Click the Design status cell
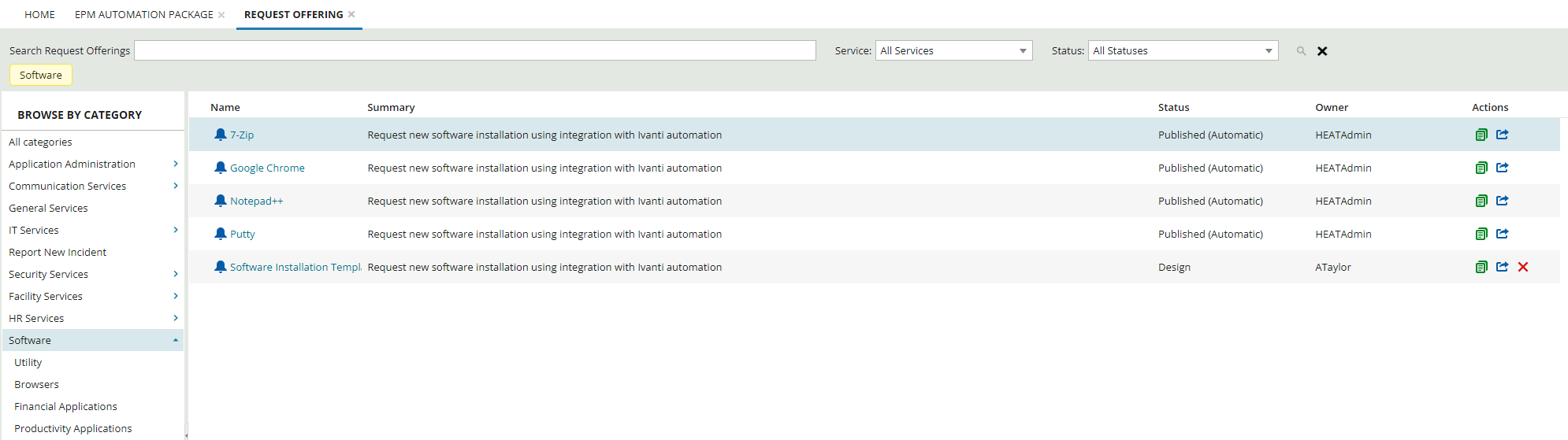This screenshot has width=1568, height=440. click(x=1174, y=267)
